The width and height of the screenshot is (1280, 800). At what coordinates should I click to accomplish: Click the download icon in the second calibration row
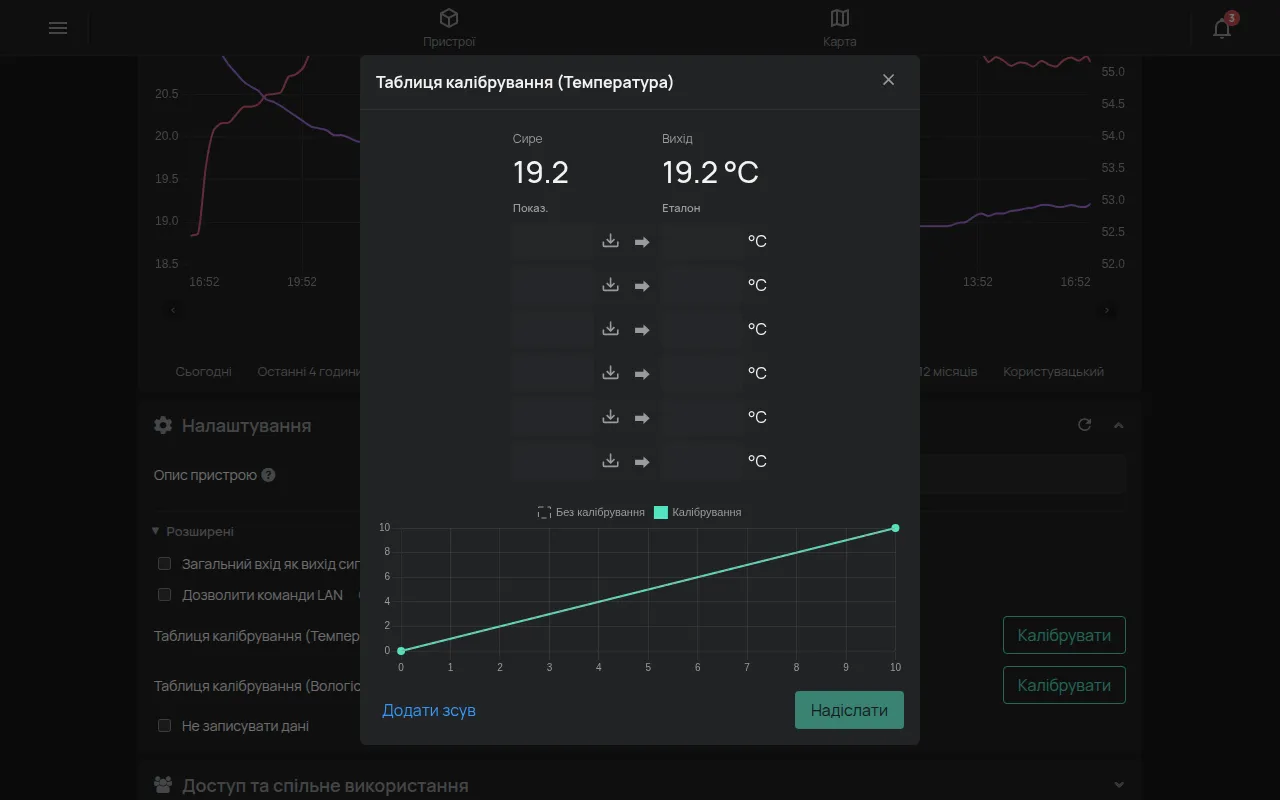(x=611, y=285)
